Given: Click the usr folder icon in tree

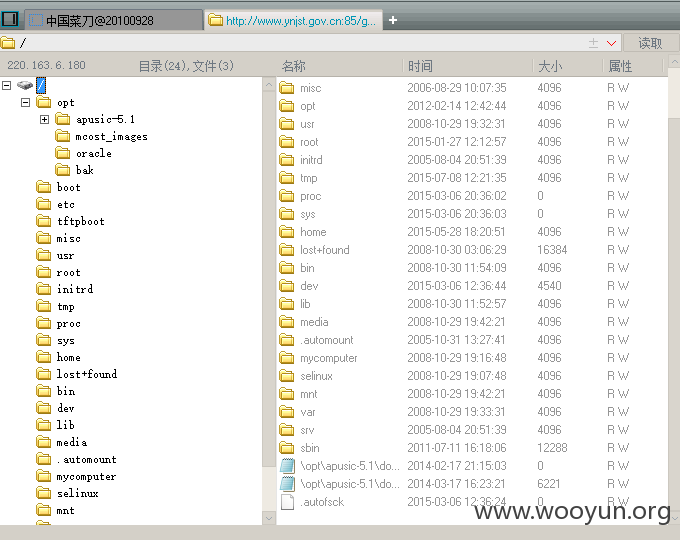Looking at the screenshot, I should coord(43,255).
